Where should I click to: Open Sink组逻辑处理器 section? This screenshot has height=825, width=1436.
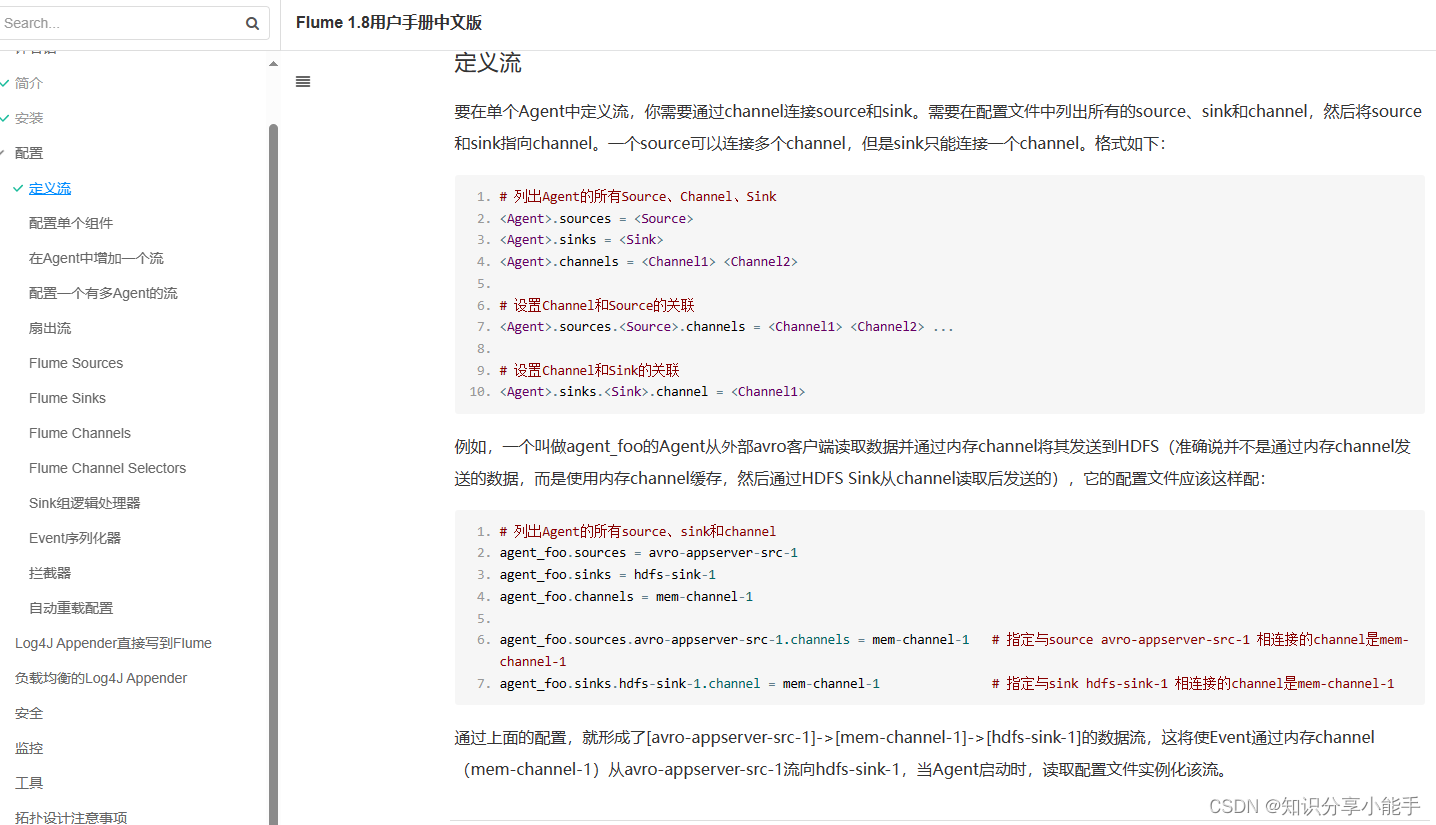pos(85,503)
